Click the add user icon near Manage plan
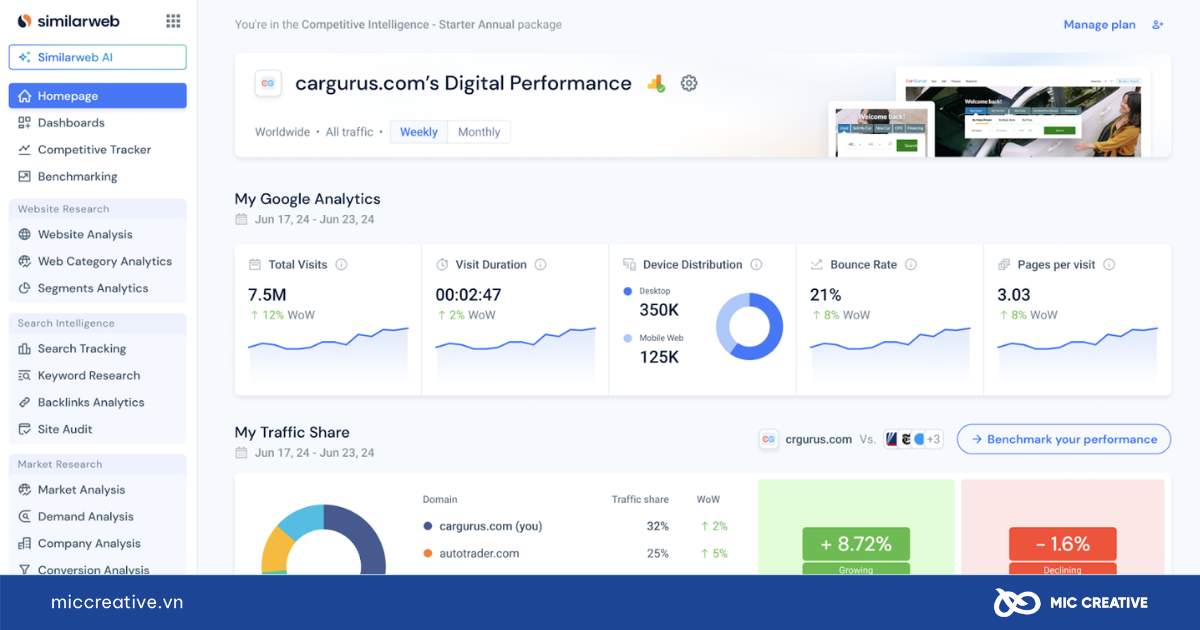 (x=1158, y=25)
